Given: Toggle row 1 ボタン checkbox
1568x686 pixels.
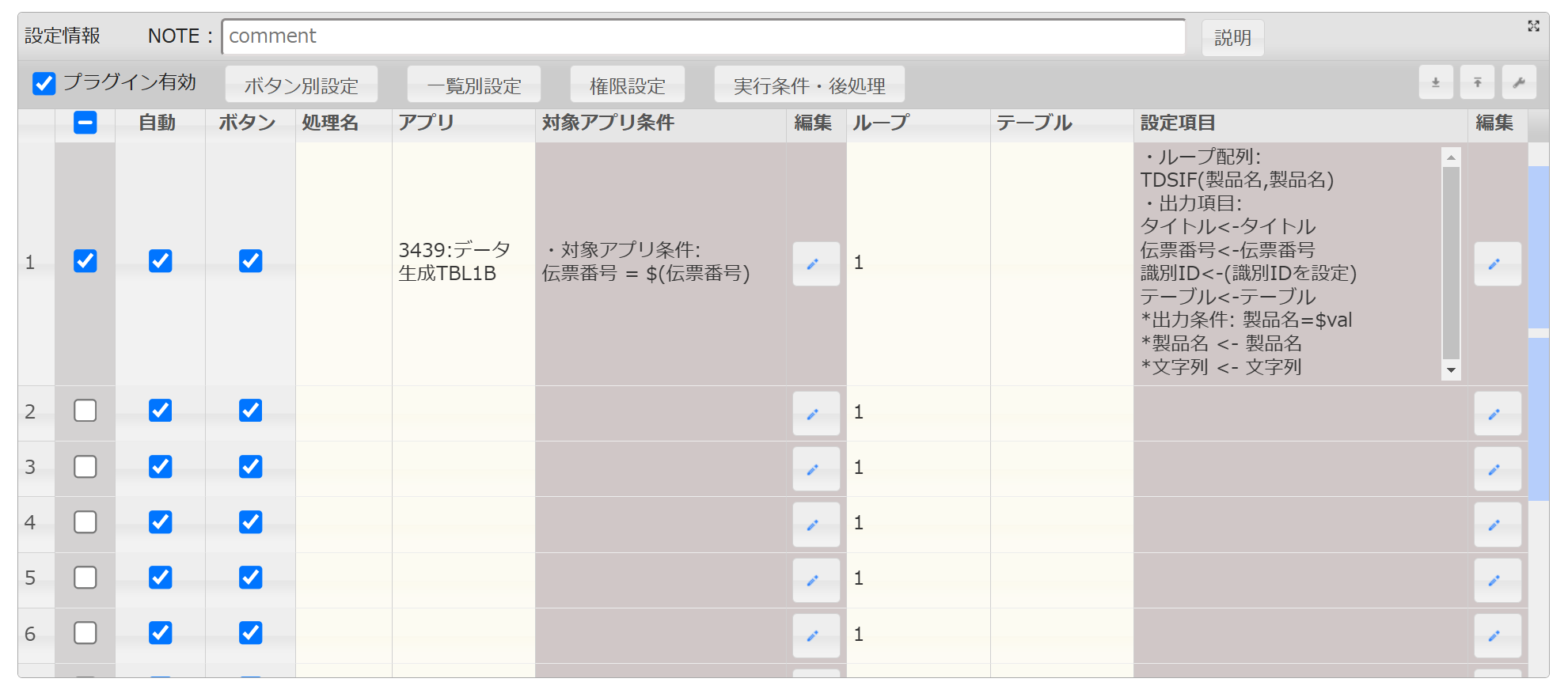Looking at the screenshot, I should [x=250, y=261].
